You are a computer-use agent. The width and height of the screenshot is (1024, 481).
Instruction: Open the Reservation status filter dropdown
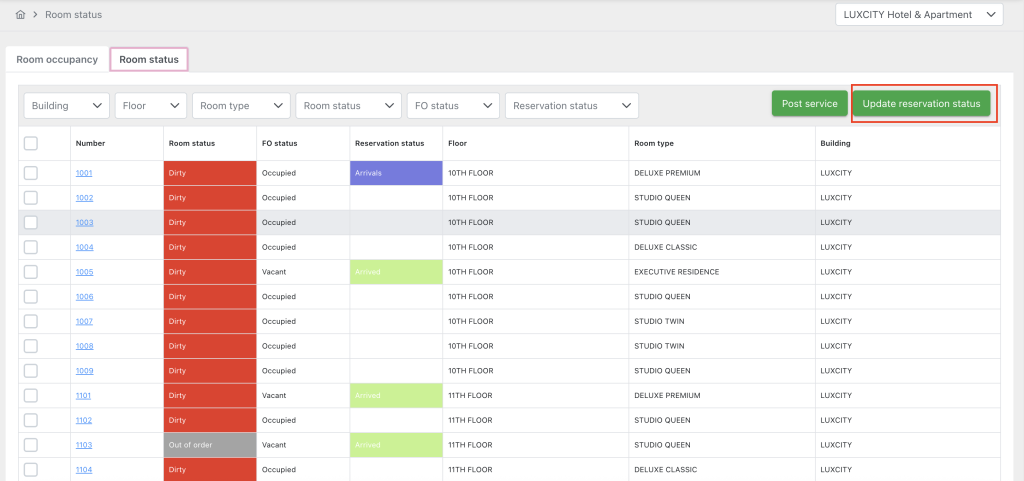pyautogui.click(x=571, y=106)
